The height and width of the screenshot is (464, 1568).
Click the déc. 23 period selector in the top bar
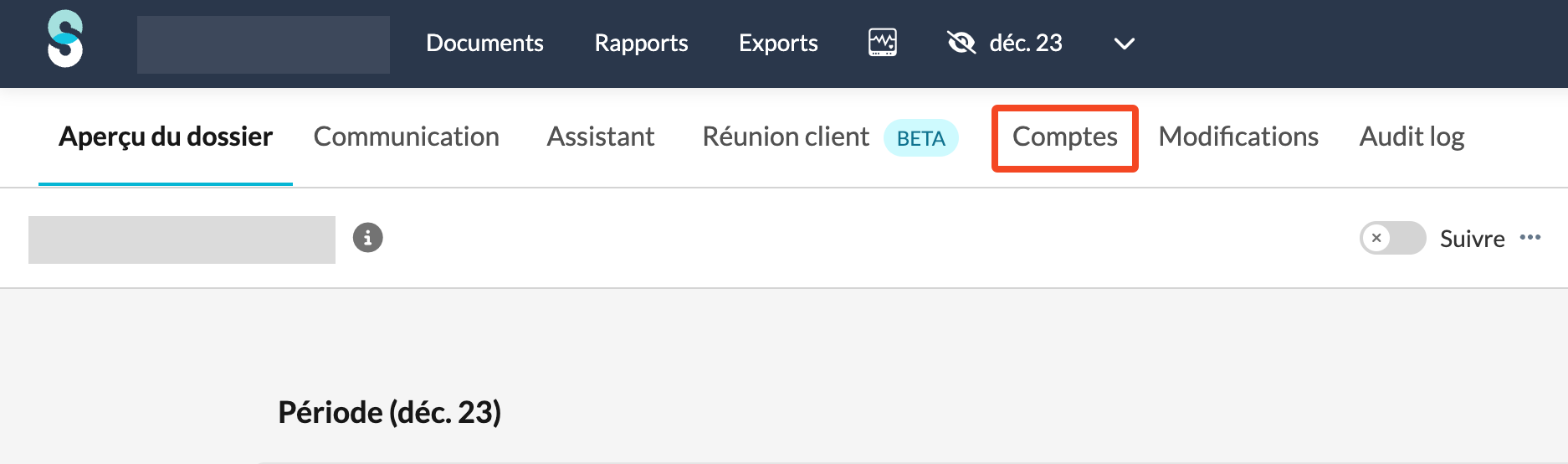tap(1025, 43)
